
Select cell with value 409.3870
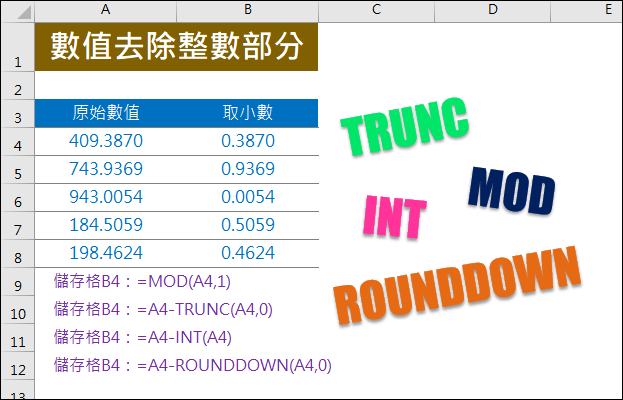pyautogui.click(x=106, y=141)
